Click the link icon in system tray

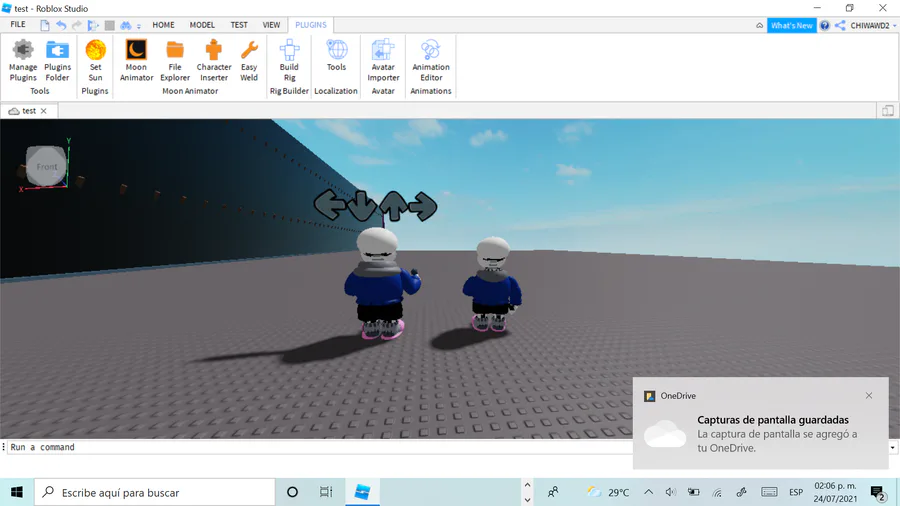[x=741, y=492]
